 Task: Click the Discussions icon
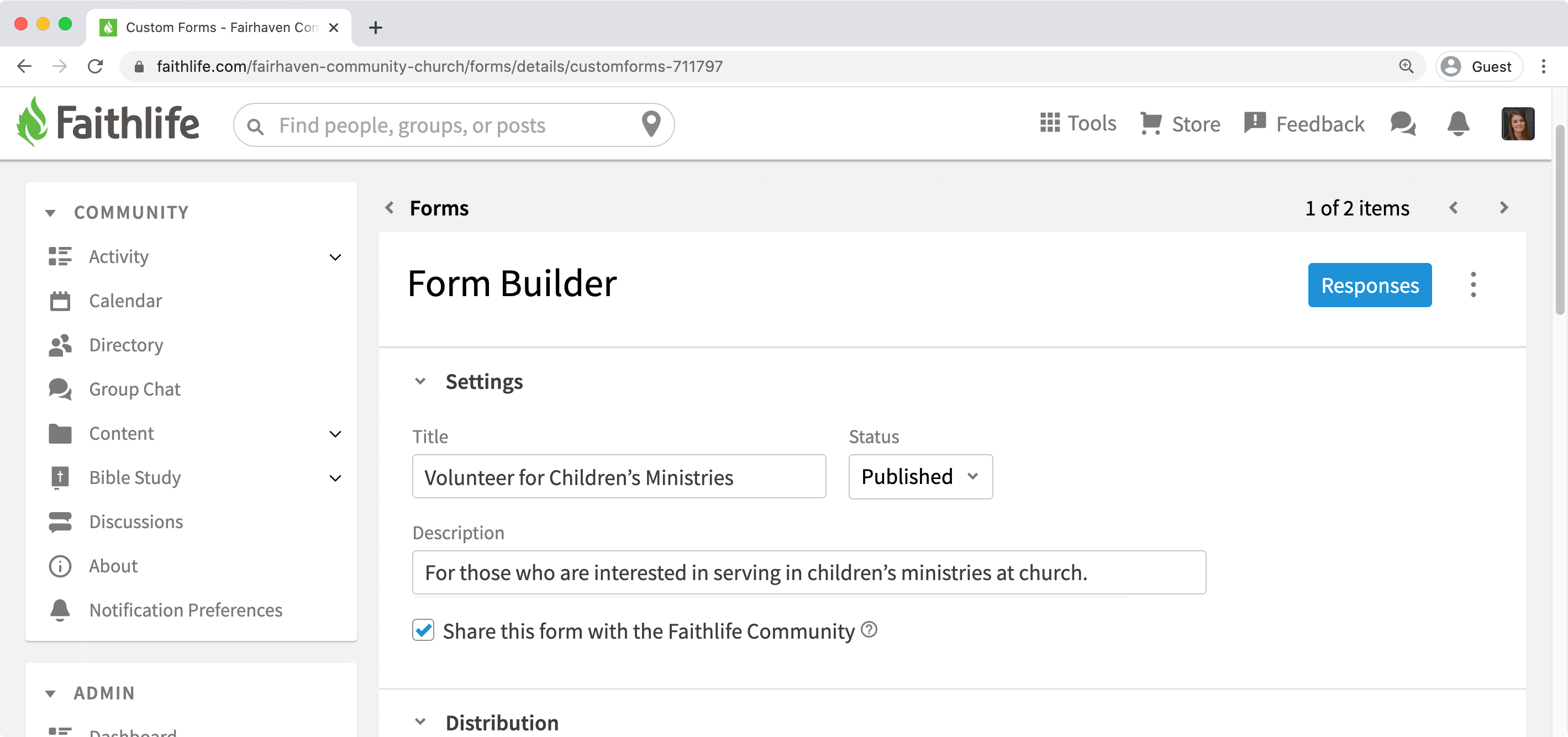click(x=60, y=522)
